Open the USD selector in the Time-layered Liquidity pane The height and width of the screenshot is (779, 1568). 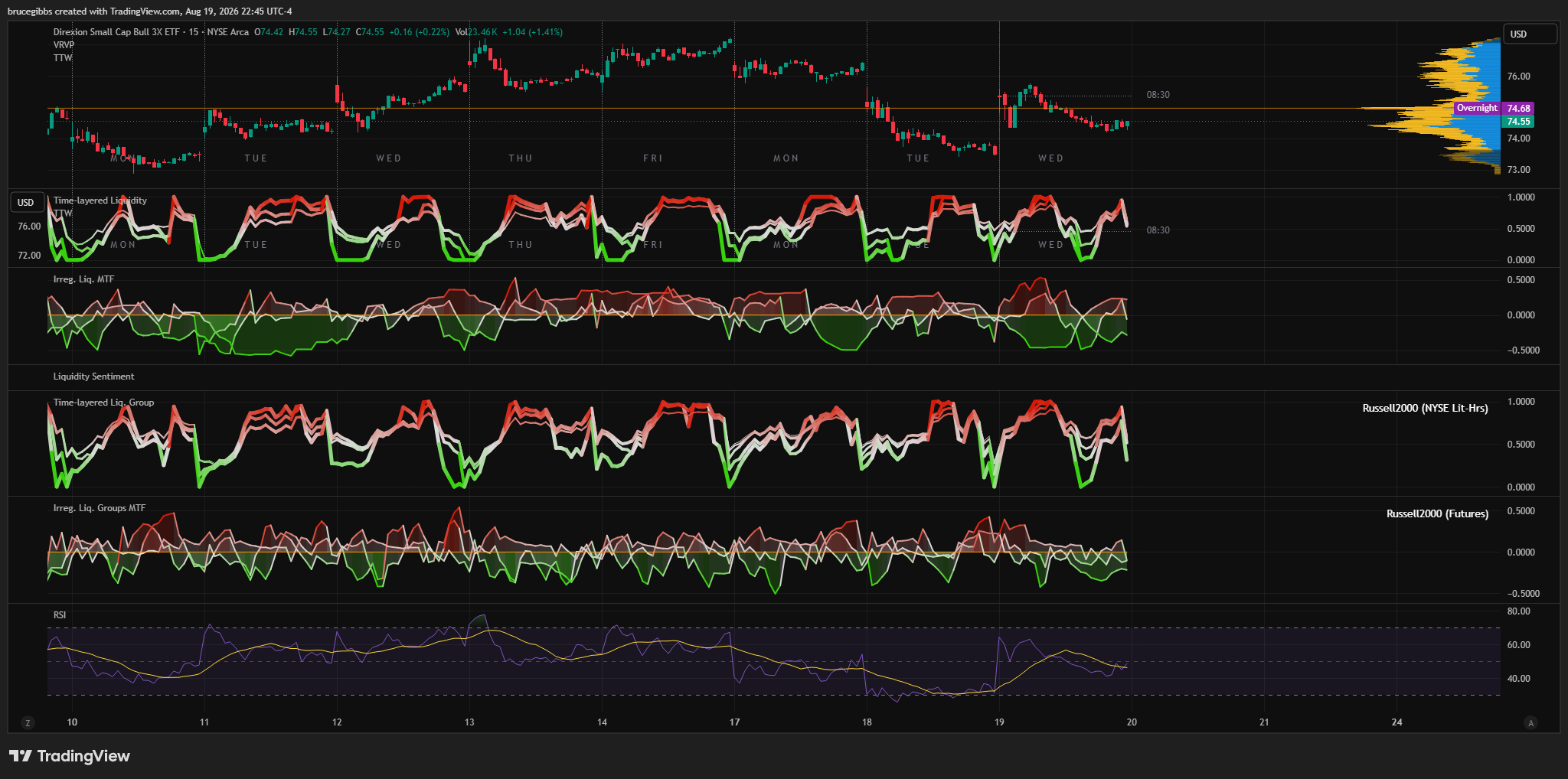tap(26, 203)
